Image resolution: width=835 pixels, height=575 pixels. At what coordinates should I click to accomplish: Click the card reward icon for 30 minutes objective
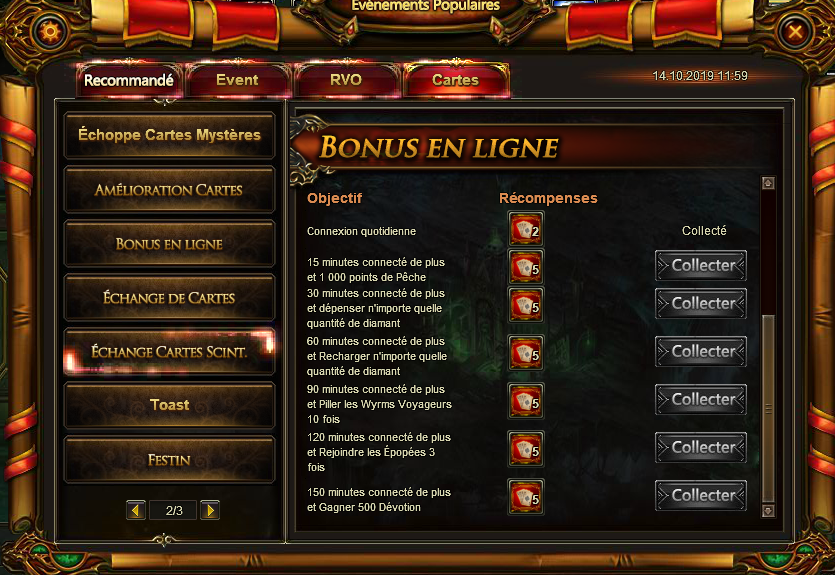tap(526, 305)
